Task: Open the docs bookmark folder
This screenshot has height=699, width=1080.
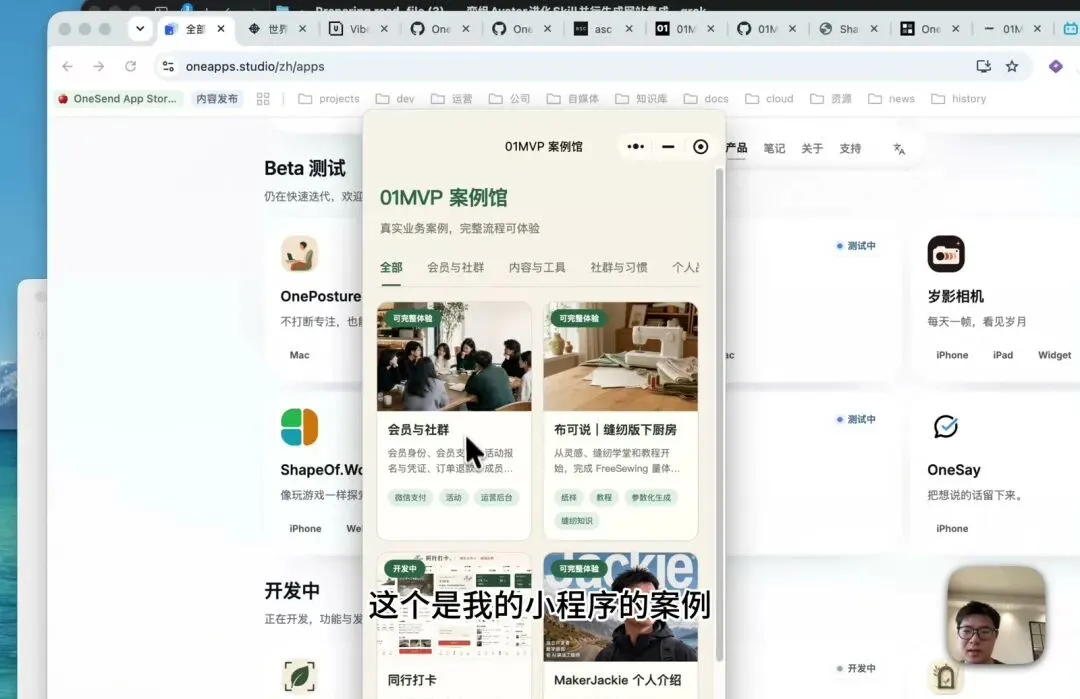Action: coord(706,98)
